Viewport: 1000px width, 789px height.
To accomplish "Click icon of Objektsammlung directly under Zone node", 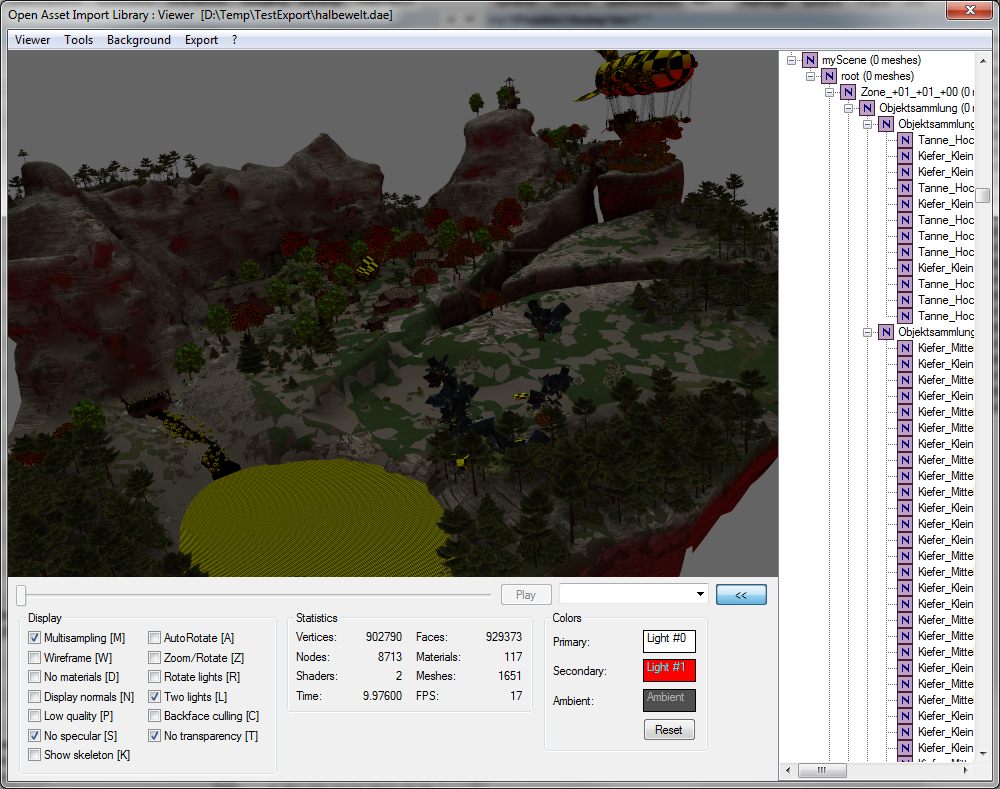I will click(867, 108).
